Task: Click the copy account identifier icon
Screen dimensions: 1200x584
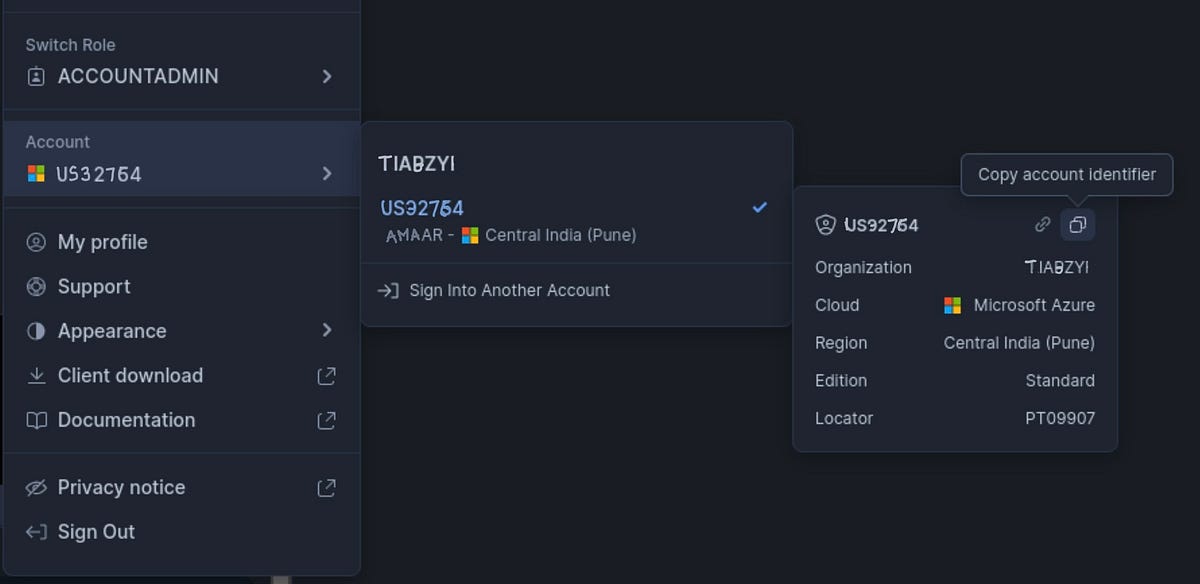Action: (x=1077, y=225)
